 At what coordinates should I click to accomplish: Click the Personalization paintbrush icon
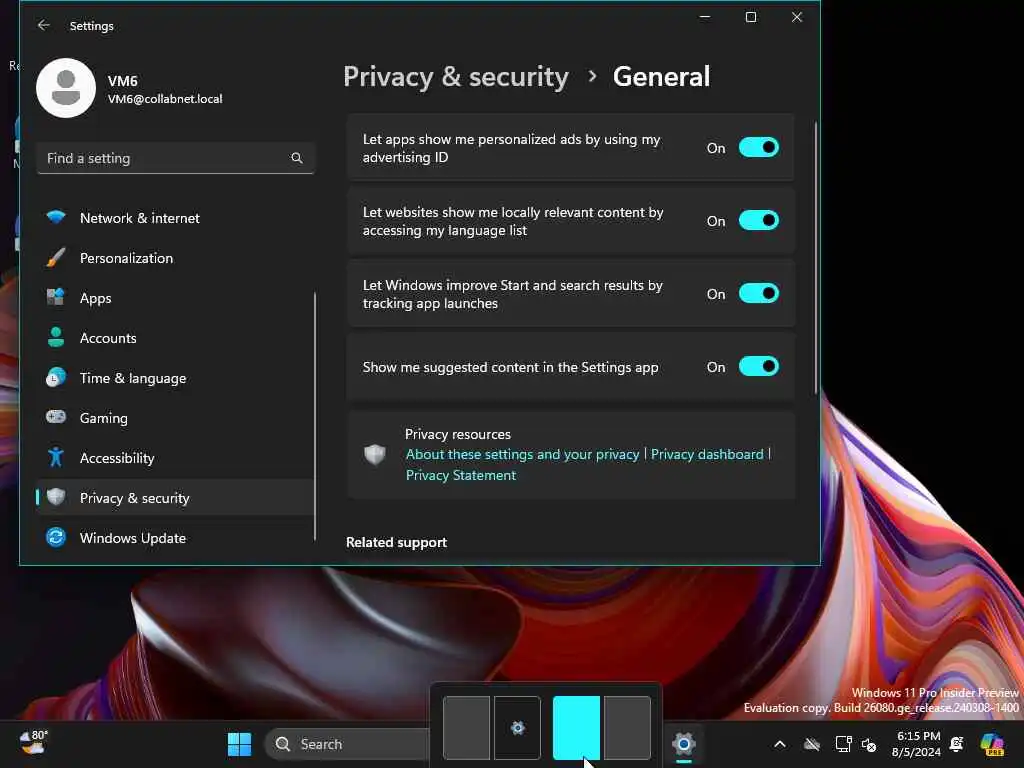click(x=56, y=257)
